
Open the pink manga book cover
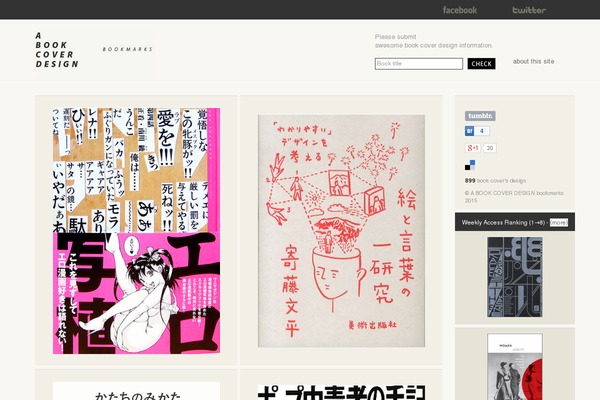coord(136,231)
